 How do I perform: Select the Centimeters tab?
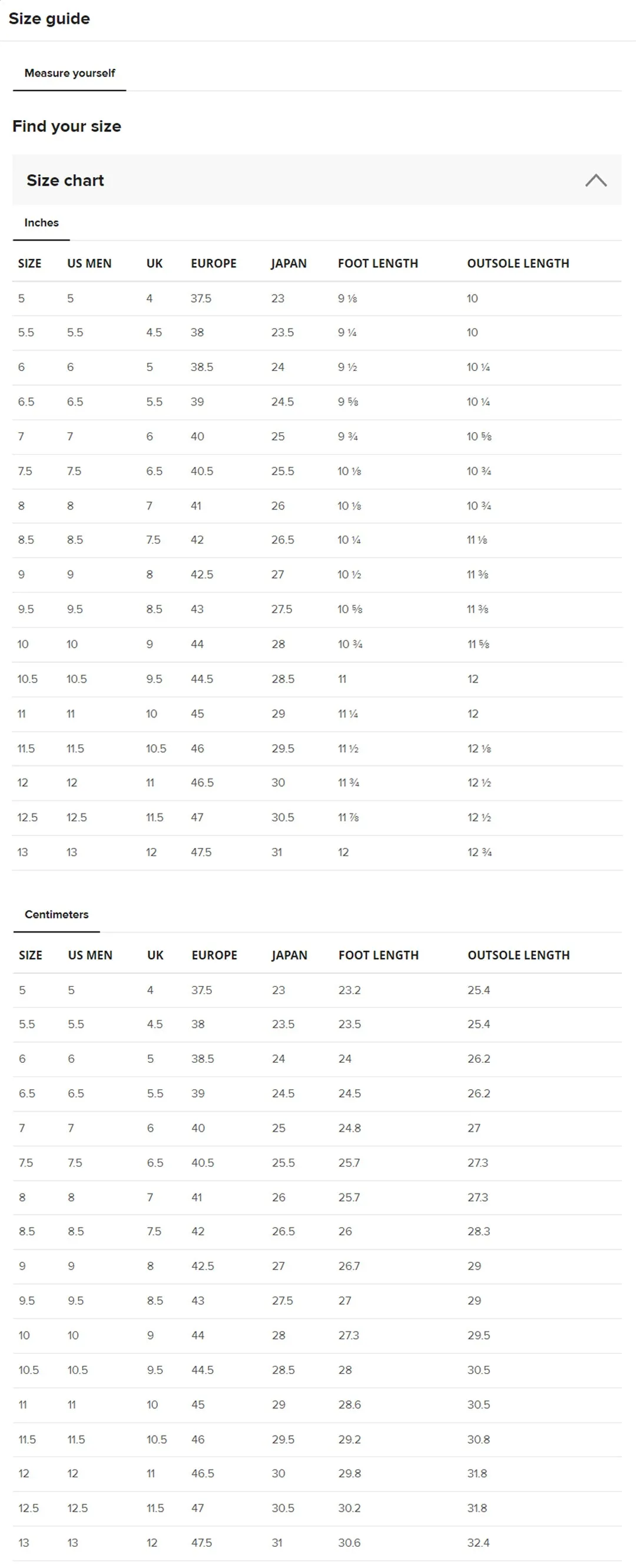click(x=57, y=914)
